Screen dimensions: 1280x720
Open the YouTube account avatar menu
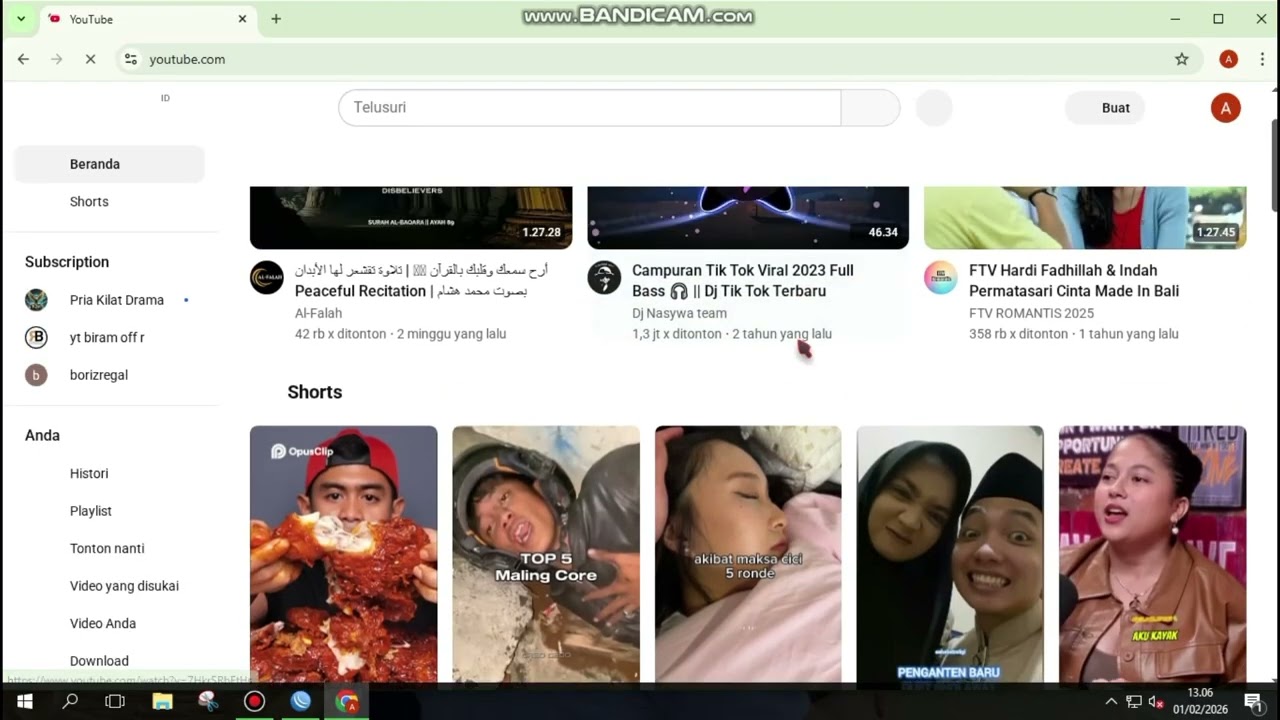(1226, 108)
